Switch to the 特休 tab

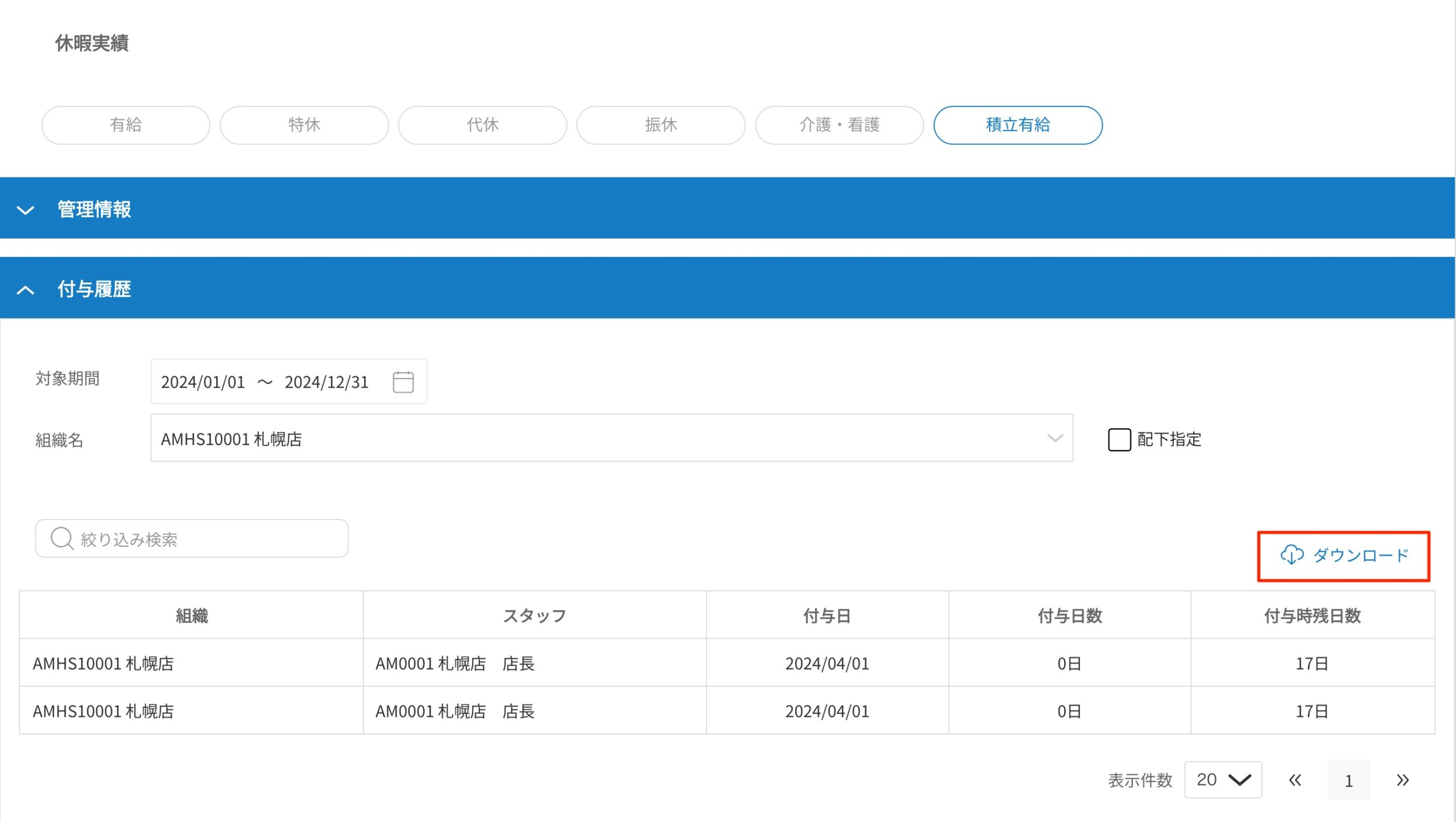(x=304, y=125)
